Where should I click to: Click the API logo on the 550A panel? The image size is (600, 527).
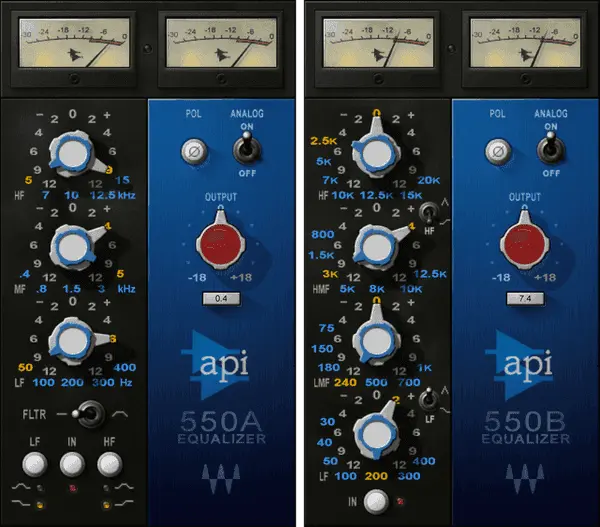[216, 364]
